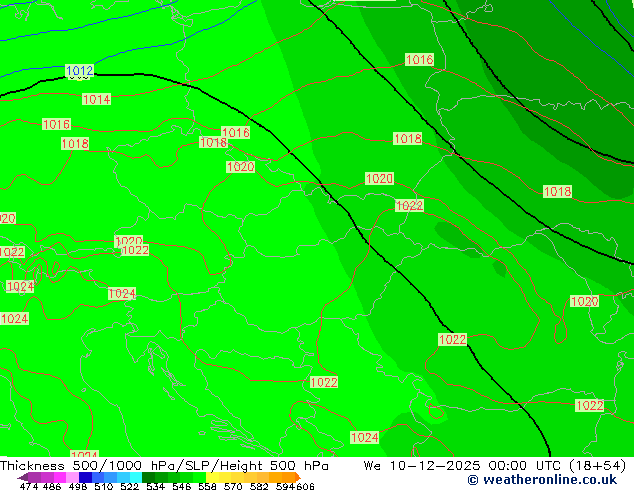Pick the dark navy blue legend swatch

click(x=85, y=477)
